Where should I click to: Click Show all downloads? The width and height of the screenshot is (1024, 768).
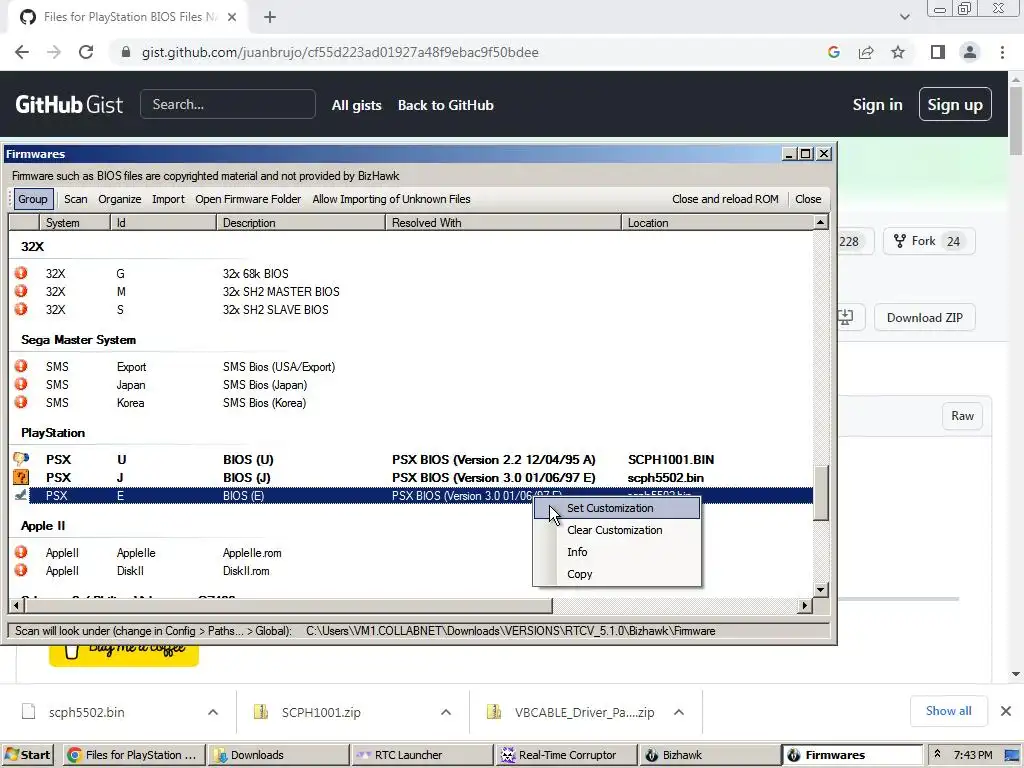click(x=948, y=711)
